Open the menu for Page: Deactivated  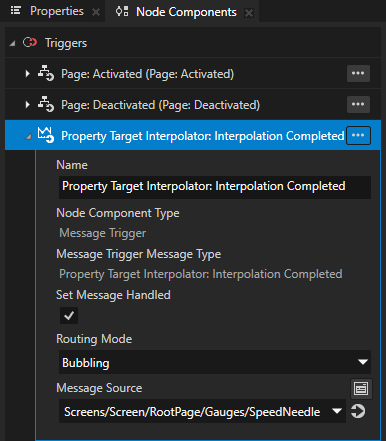click(358, 104)
